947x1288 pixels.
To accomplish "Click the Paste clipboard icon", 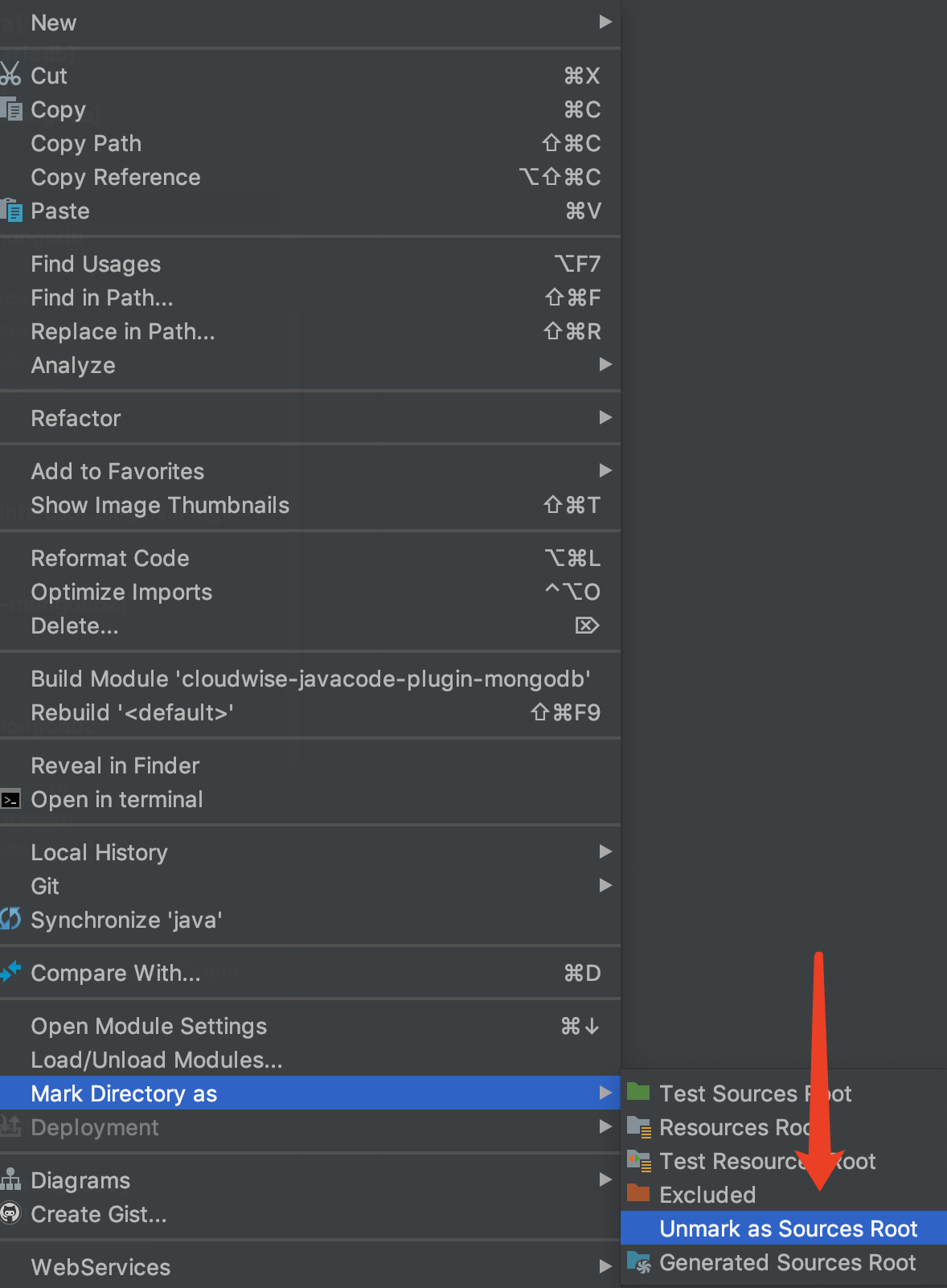I will (11, 211).
